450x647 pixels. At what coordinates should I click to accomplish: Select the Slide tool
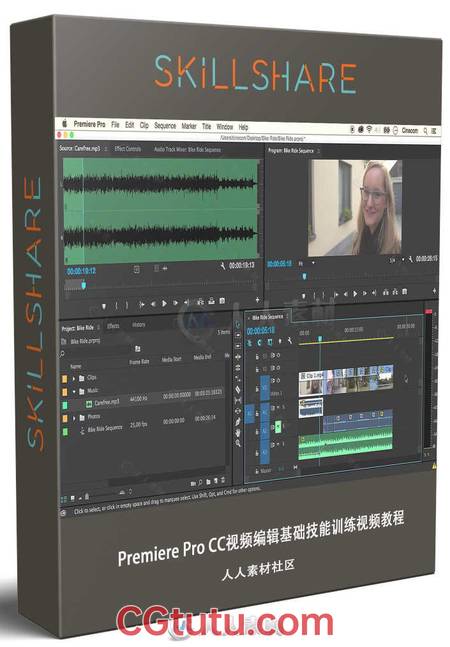(238, 411)
